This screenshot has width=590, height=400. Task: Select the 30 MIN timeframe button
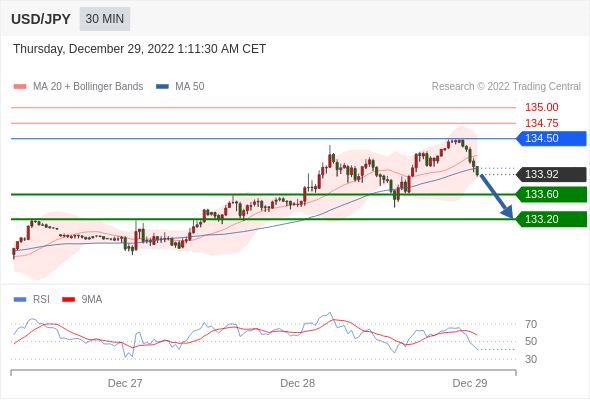click(105, 19)
